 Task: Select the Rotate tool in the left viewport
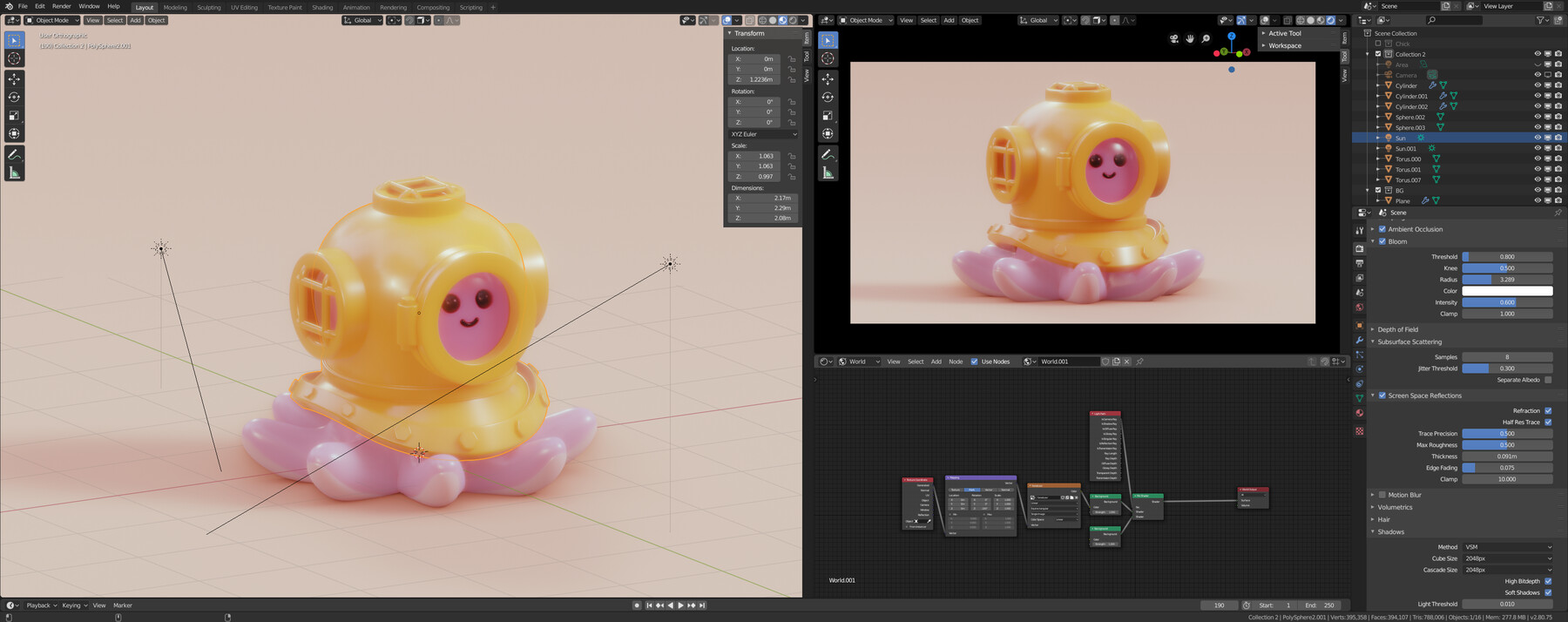[x=14, y=98]
